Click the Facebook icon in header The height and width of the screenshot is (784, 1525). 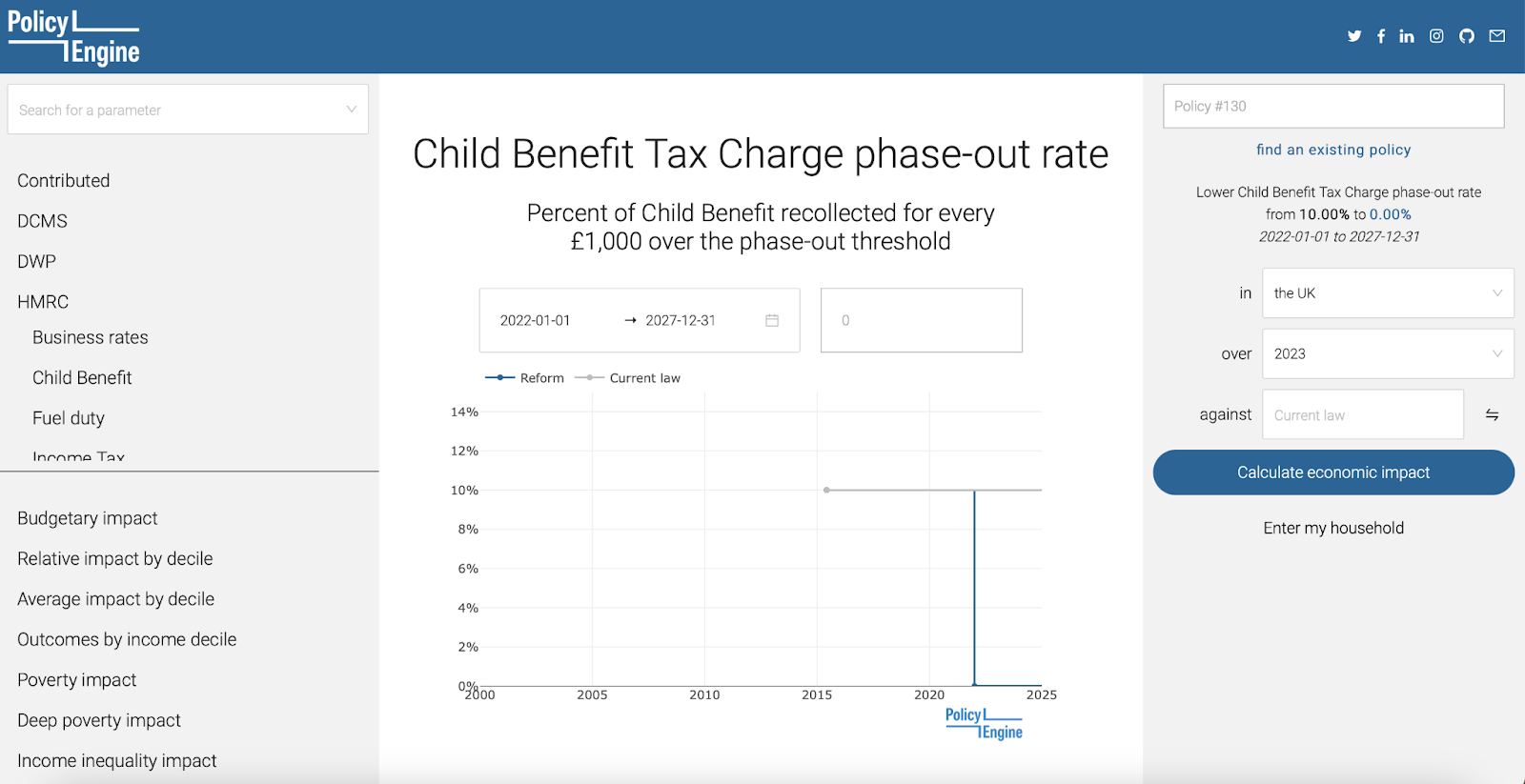click(x=1381, y=36)
